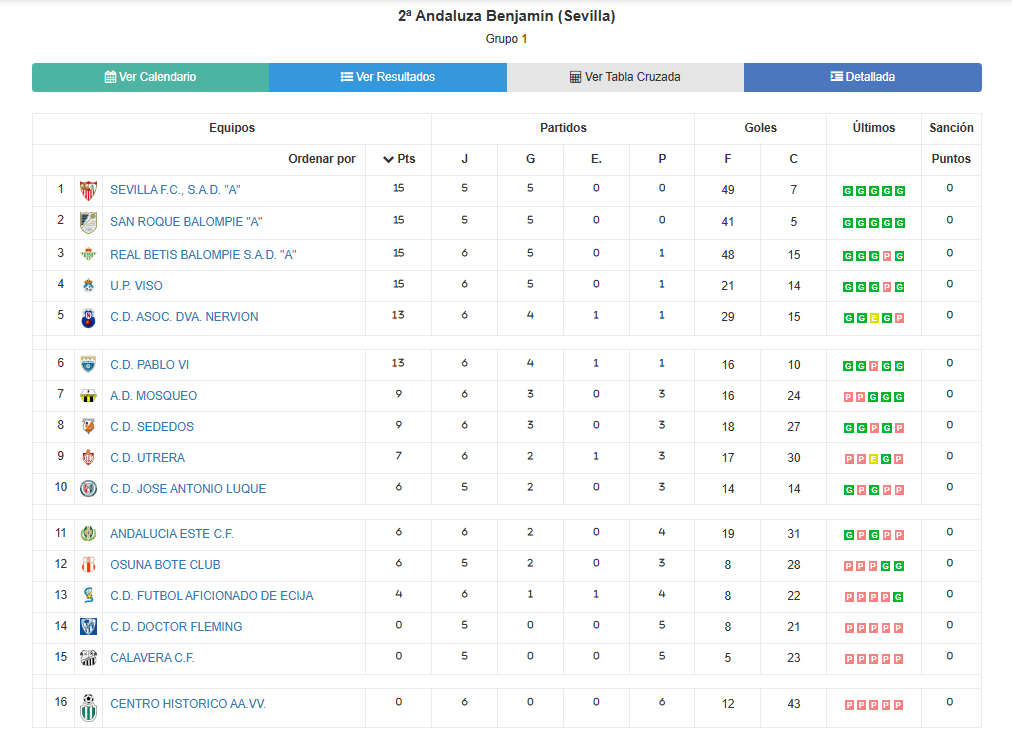Click list icon in Ver Resultados button
Image resolution: width=1012 pixels, height=742 pixels.
tap(347, 77)
